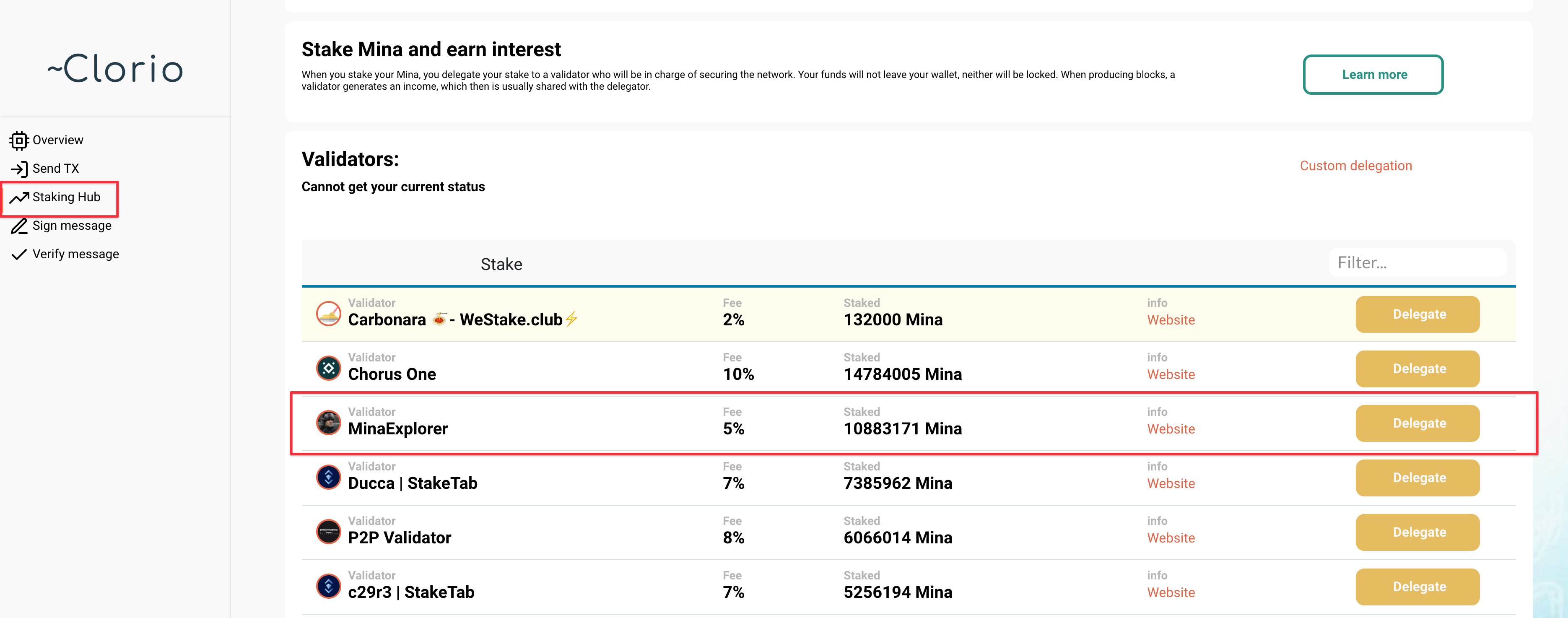Image resolution: width=1568 pixels, height=618 pixels.
Task: Open the P2P Validator Website link
Action: coord(1171,538)
